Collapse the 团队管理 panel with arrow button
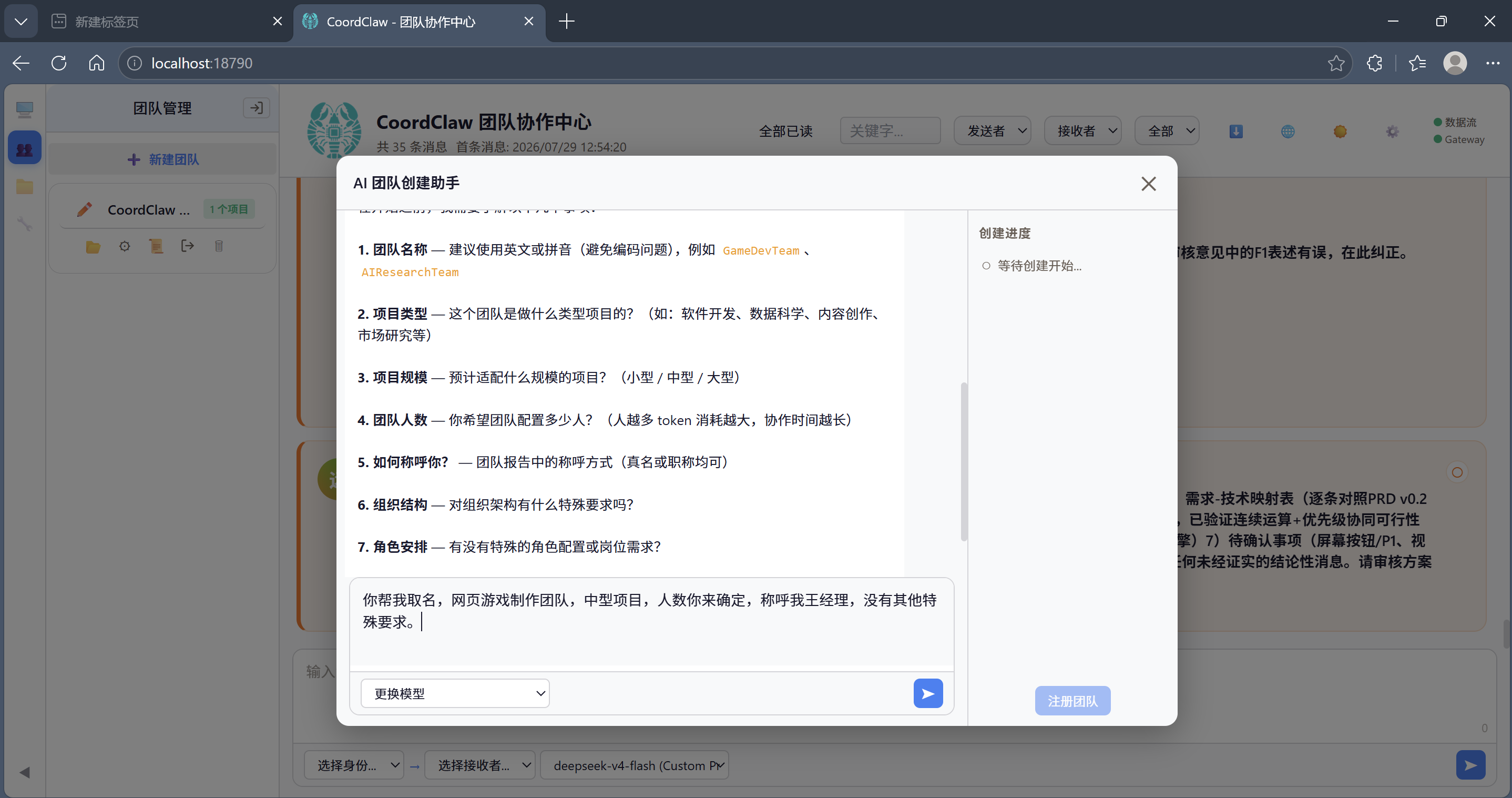The image size is (1512, 798). point(257,108)
